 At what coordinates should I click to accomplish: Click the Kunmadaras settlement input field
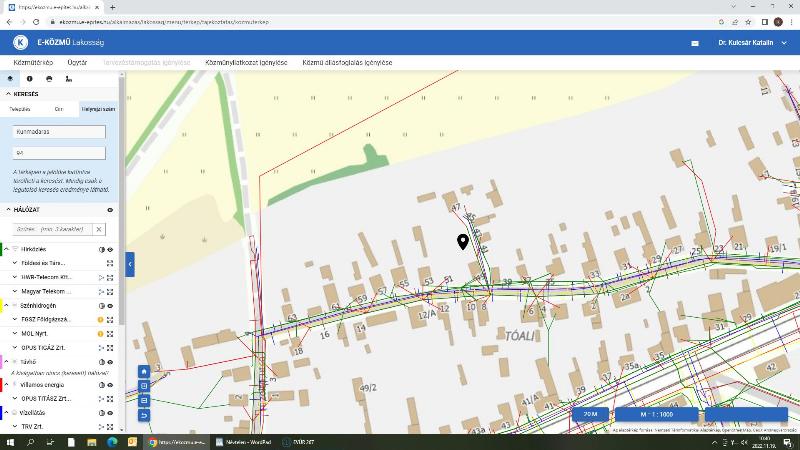coord(59,132)
